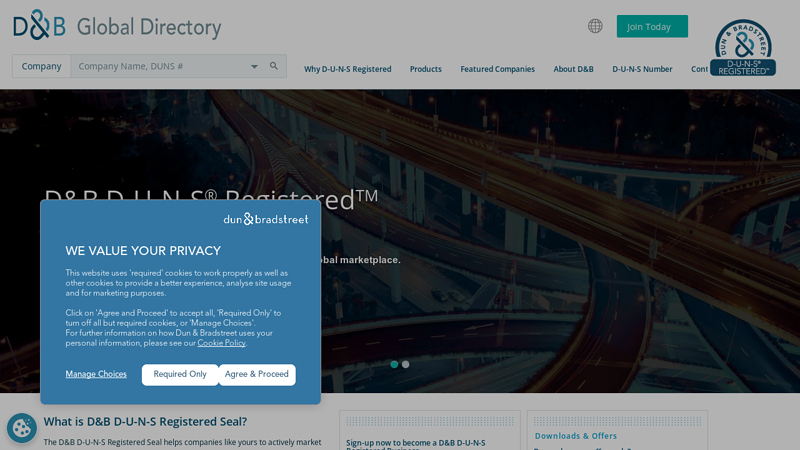Click 'What is D&B D-U-N-S Registered Seal?' heading
Viewport: 800px width, 450px height.
(145, 421)
